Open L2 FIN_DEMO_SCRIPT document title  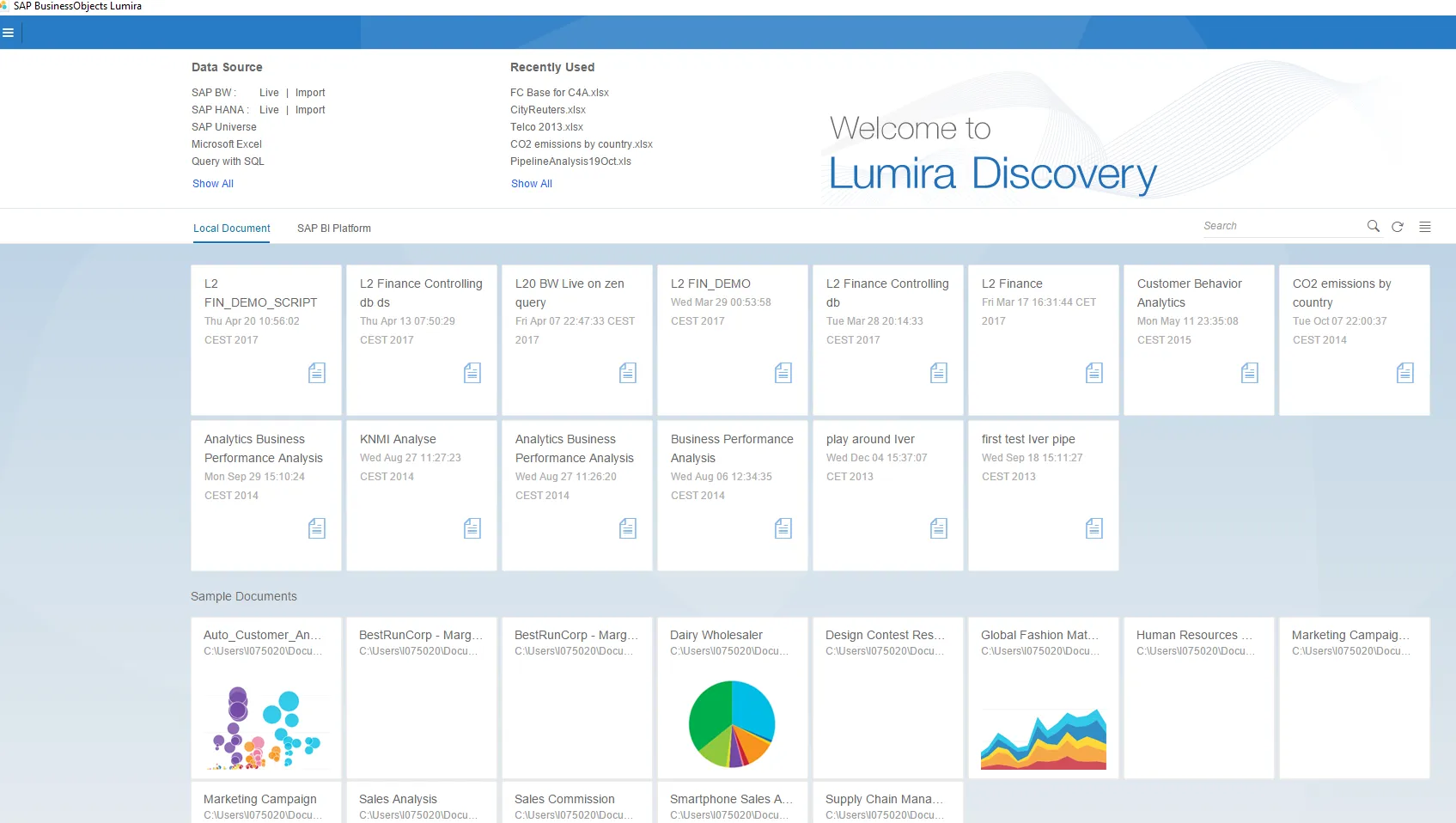click(260, 293)
